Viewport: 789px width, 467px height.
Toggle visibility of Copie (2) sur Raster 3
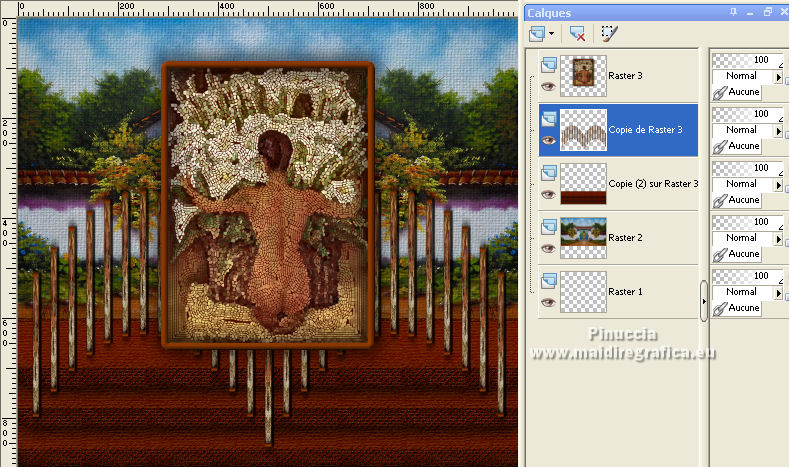click(548, 194)
